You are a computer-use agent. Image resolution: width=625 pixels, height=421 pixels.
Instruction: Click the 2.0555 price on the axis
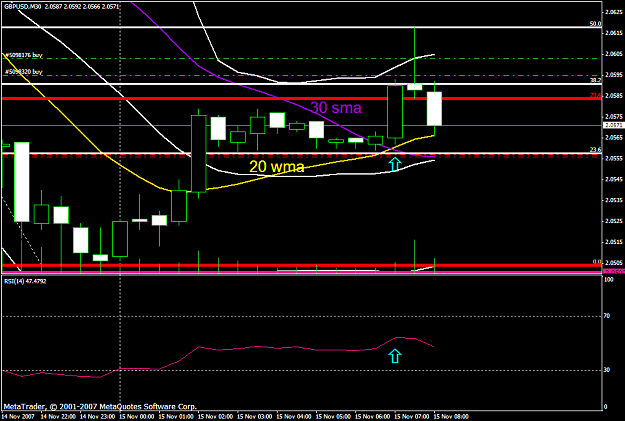click(614, 158)
